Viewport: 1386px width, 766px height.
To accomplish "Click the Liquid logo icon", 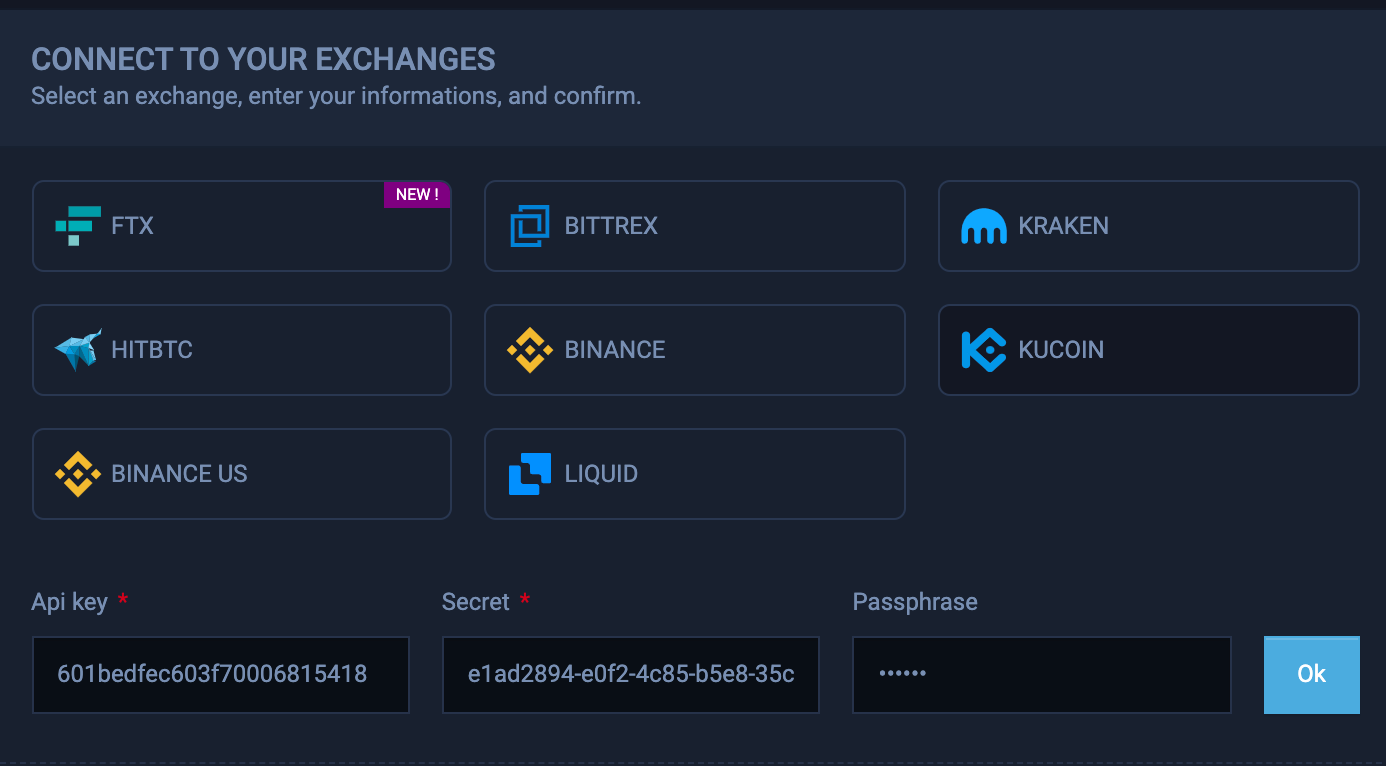I will point(530,474).
